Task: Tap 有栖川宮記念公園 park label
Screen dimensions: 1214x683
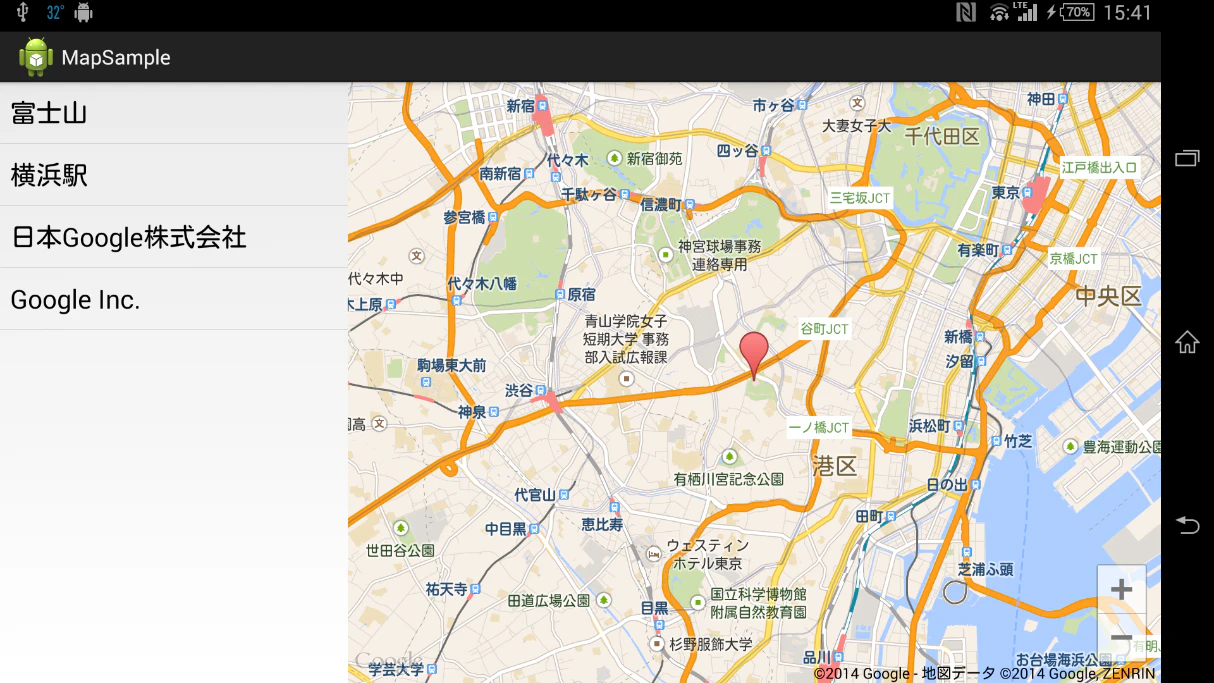Action: point(729,479)
